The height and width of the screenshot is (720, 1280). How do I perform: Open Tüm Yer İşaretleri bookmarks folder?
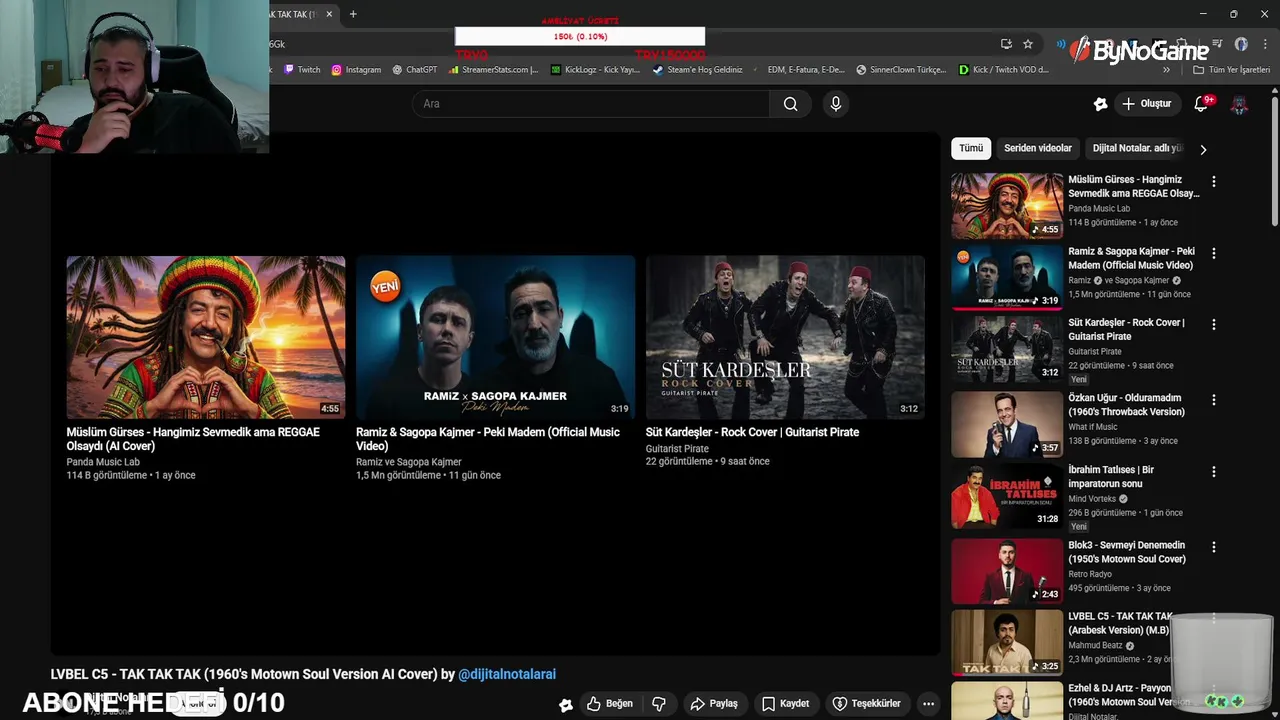[x=1231, y=70]
